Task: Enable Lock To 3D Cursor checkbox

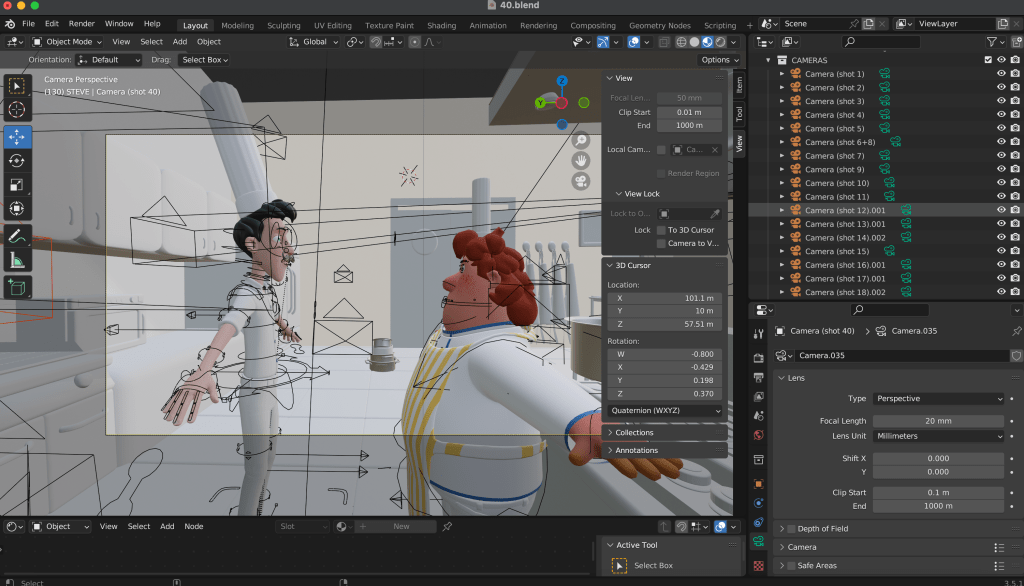Action: coord(661,230)
